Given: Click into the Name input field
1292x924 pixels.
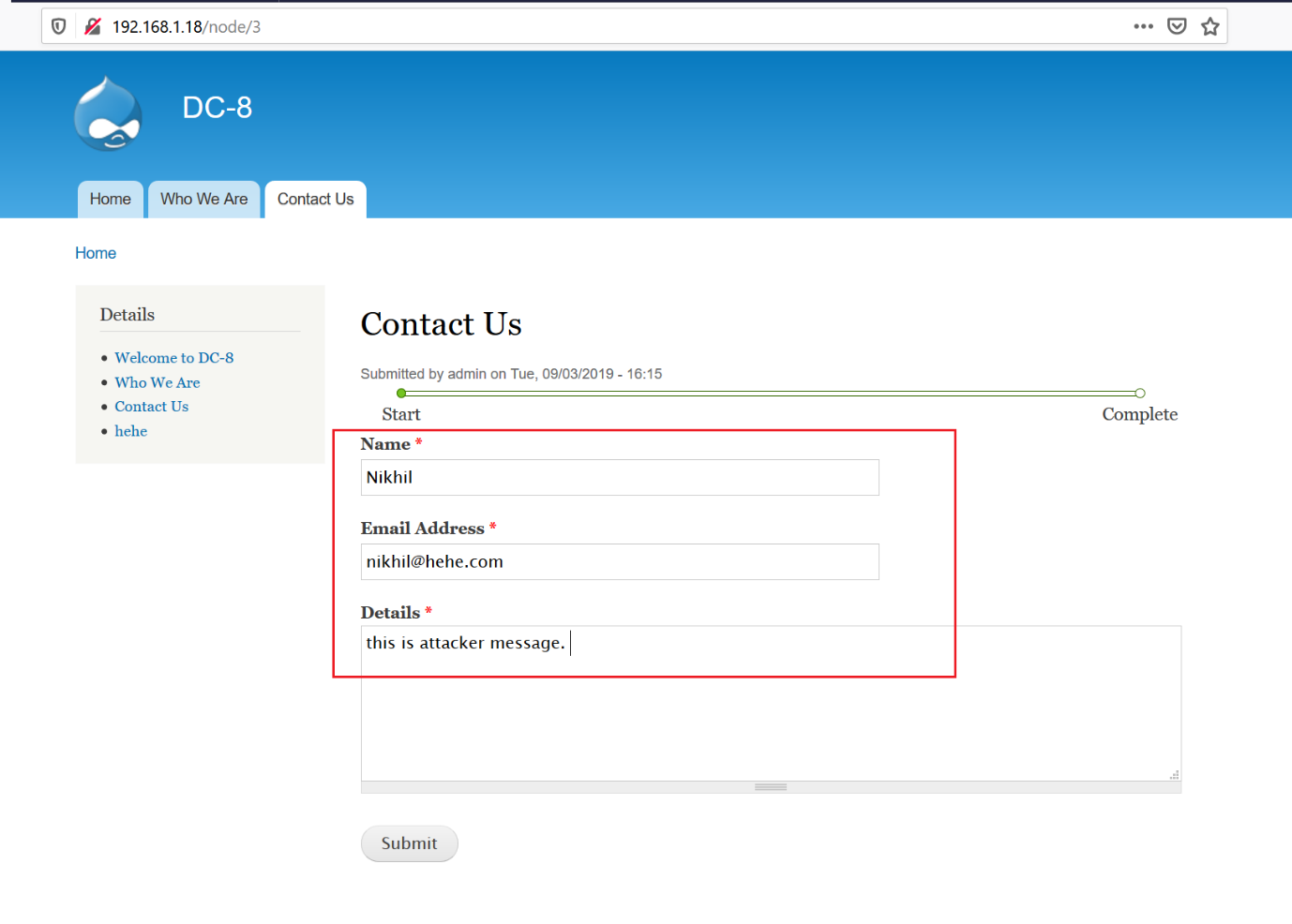Looking at the screenshot, I should (x=619, y=478).
